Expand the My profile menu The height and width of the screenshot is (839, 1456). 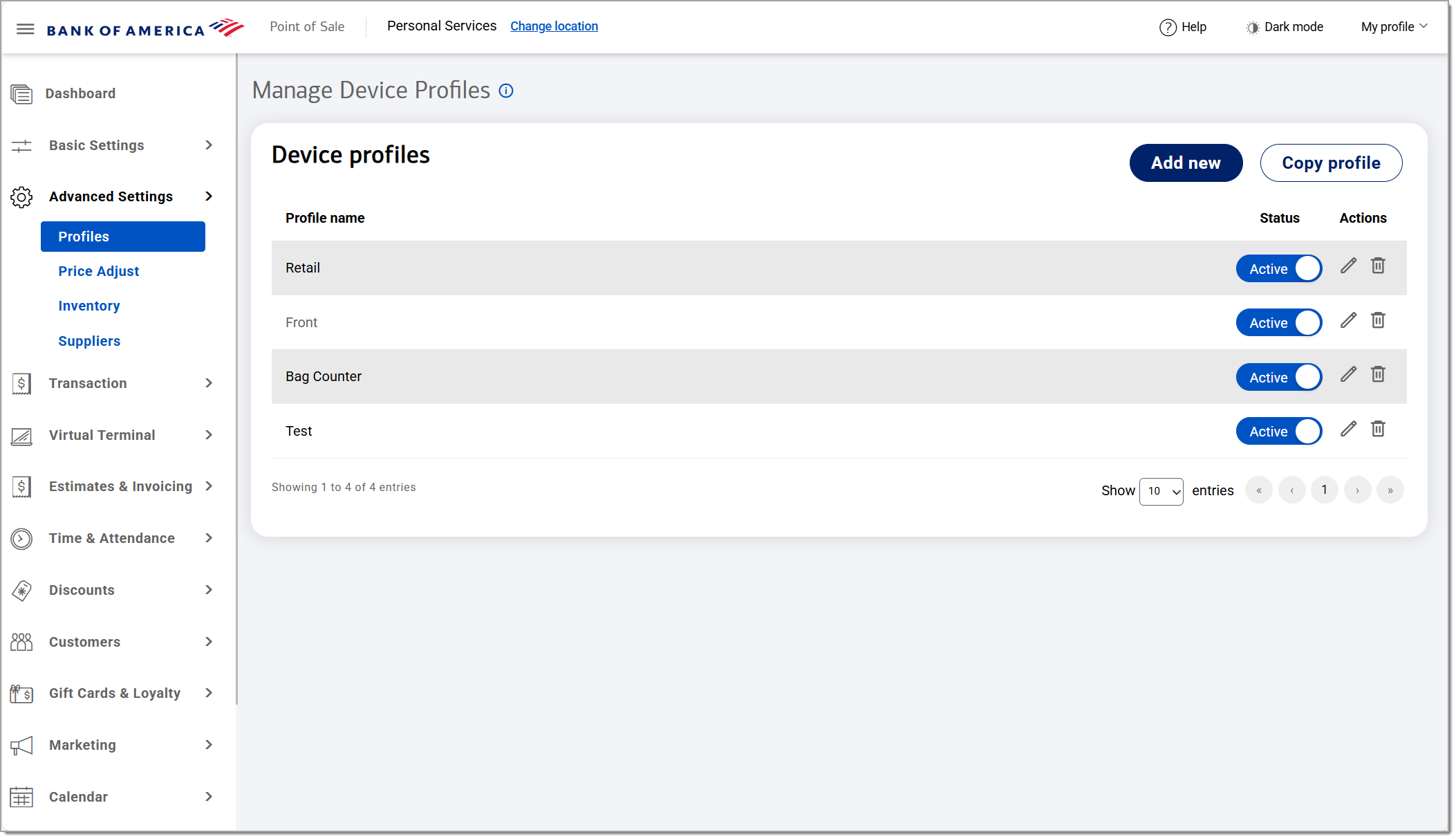point(1394,27)
